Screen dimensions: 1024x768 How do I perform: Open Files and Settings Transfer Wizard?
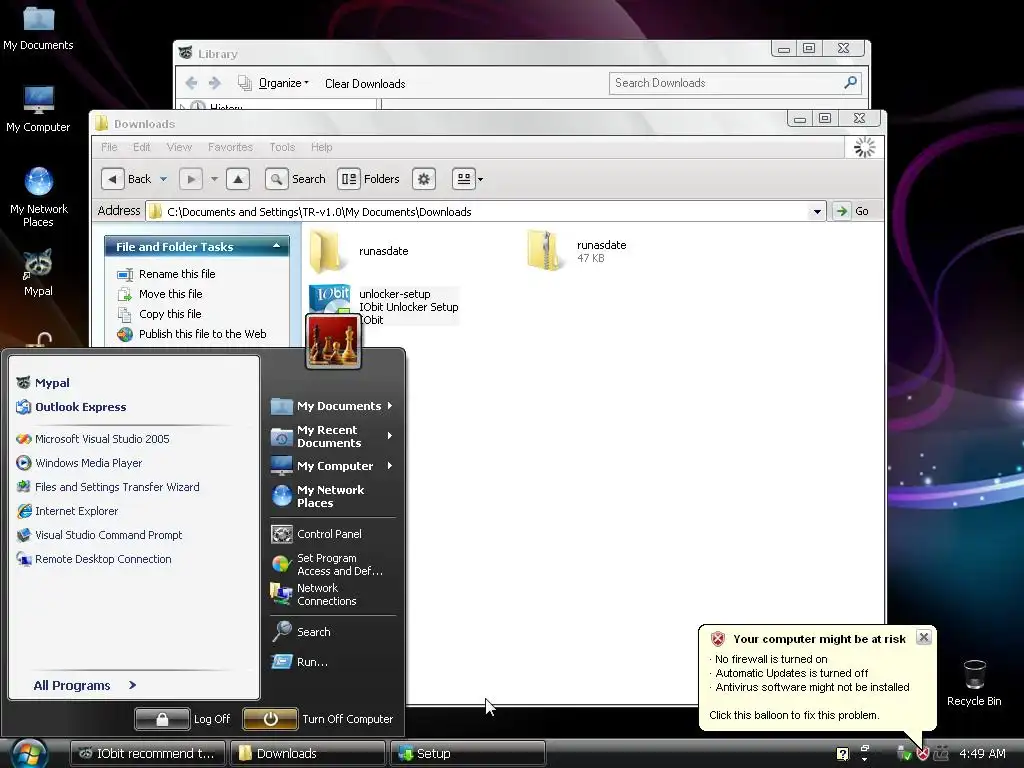[x=108, y=487]
